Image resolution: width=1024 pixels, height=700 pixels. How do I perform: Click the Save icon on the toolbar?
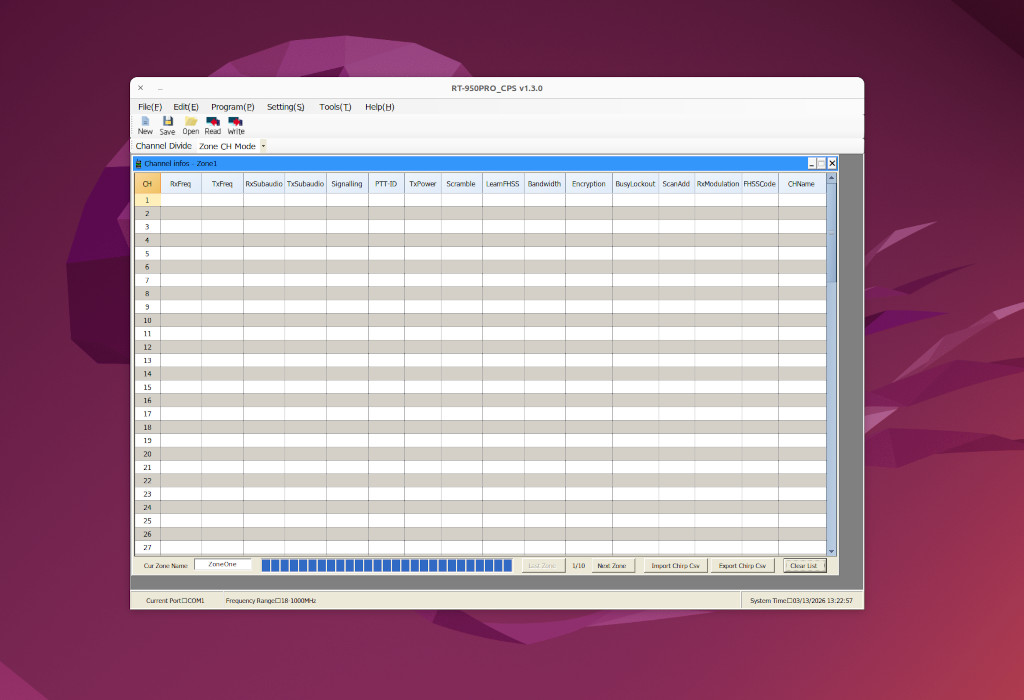point(167,124)
